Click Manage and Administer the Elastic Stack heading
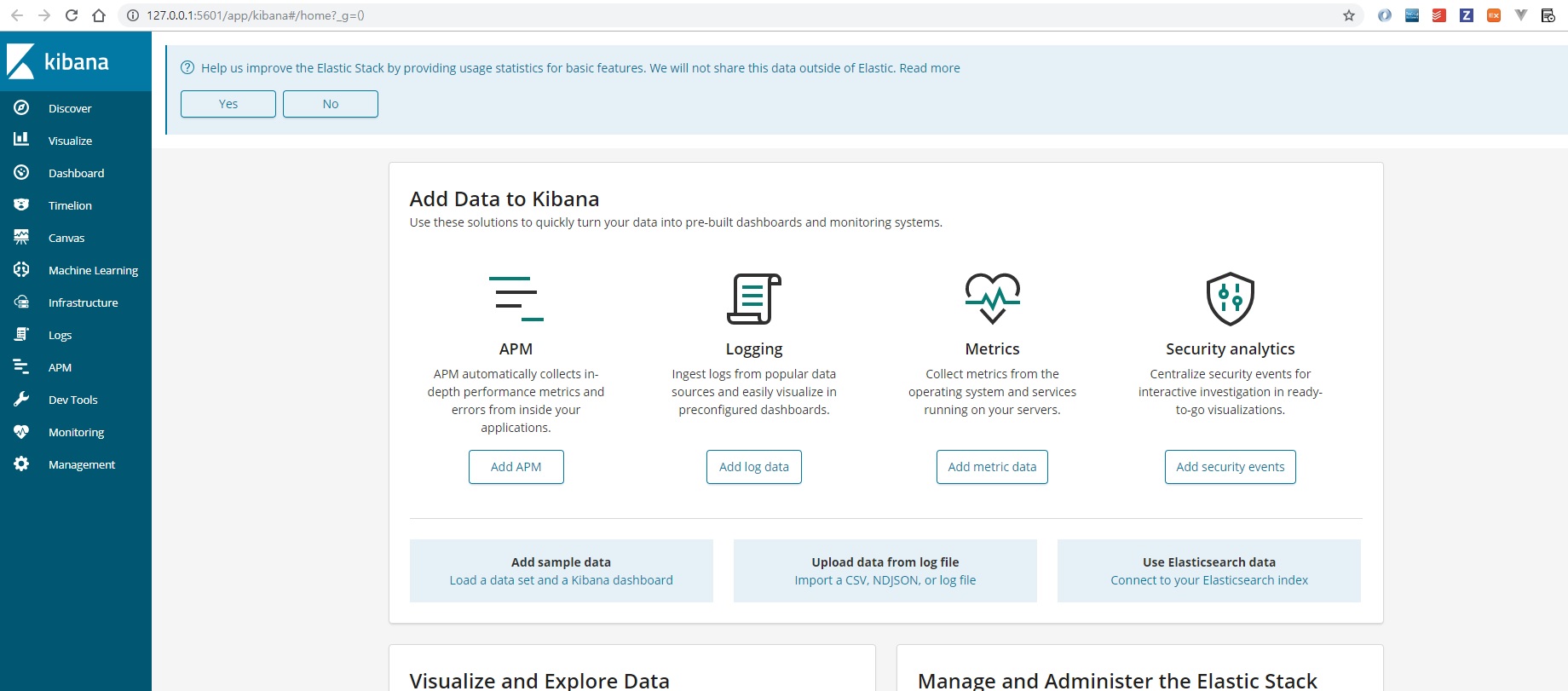The image size is (1568, 691). click(1117, 681)
